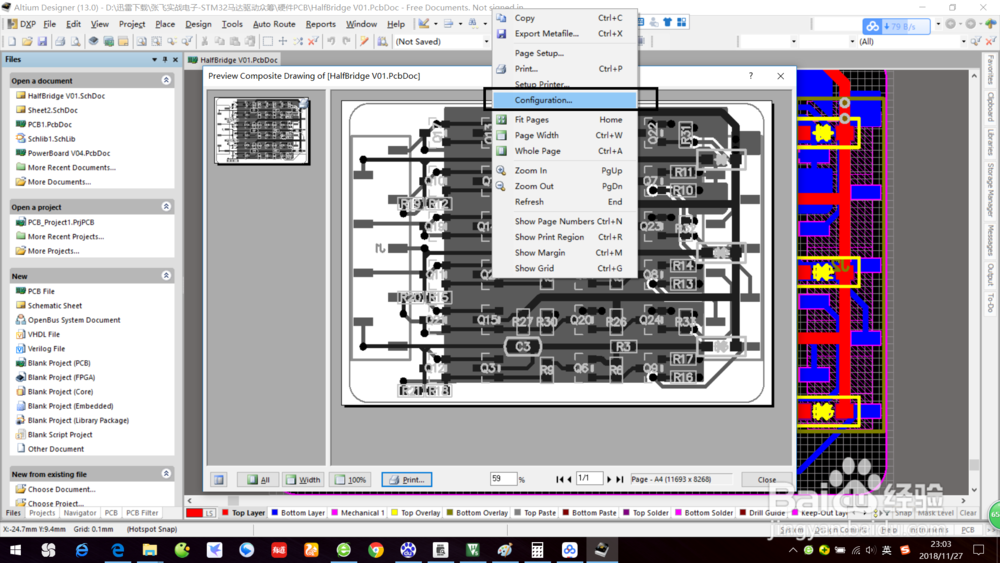
Task: Select Top Overlay layer tab
Action: (x=415, y=513)
